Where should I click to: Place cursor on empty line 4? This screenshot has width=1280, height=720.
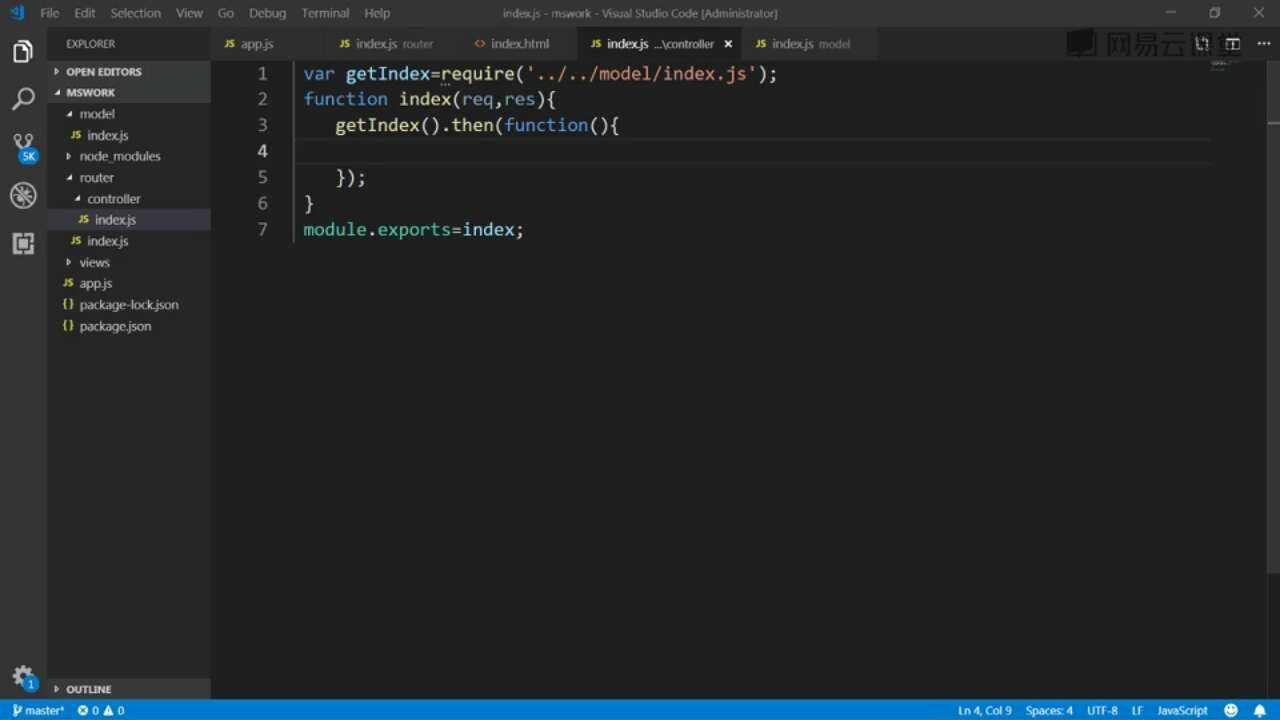click(x=753, y=151)
